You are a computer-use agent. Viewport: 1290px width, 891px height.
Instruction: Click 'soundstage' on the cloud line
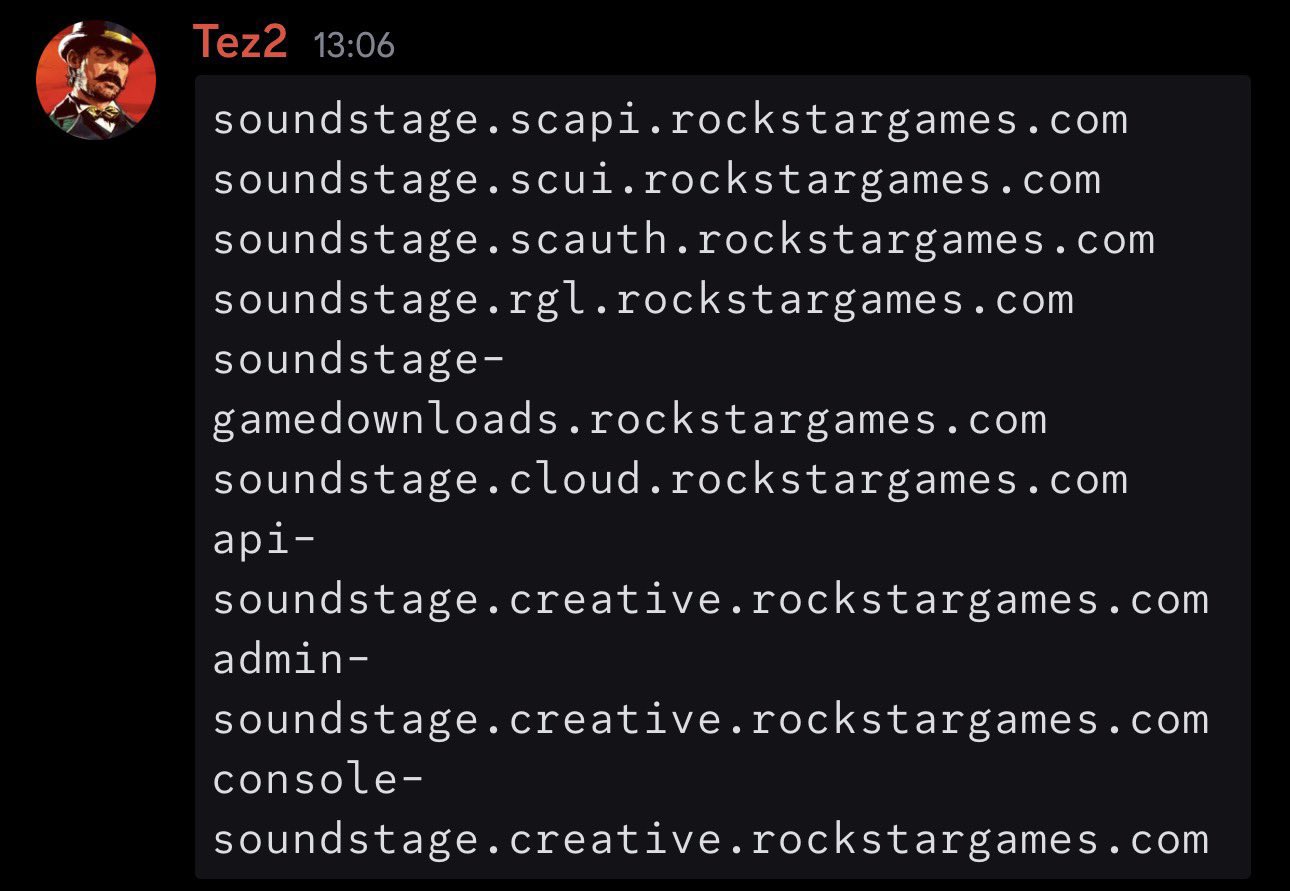[x=347, y=480]
